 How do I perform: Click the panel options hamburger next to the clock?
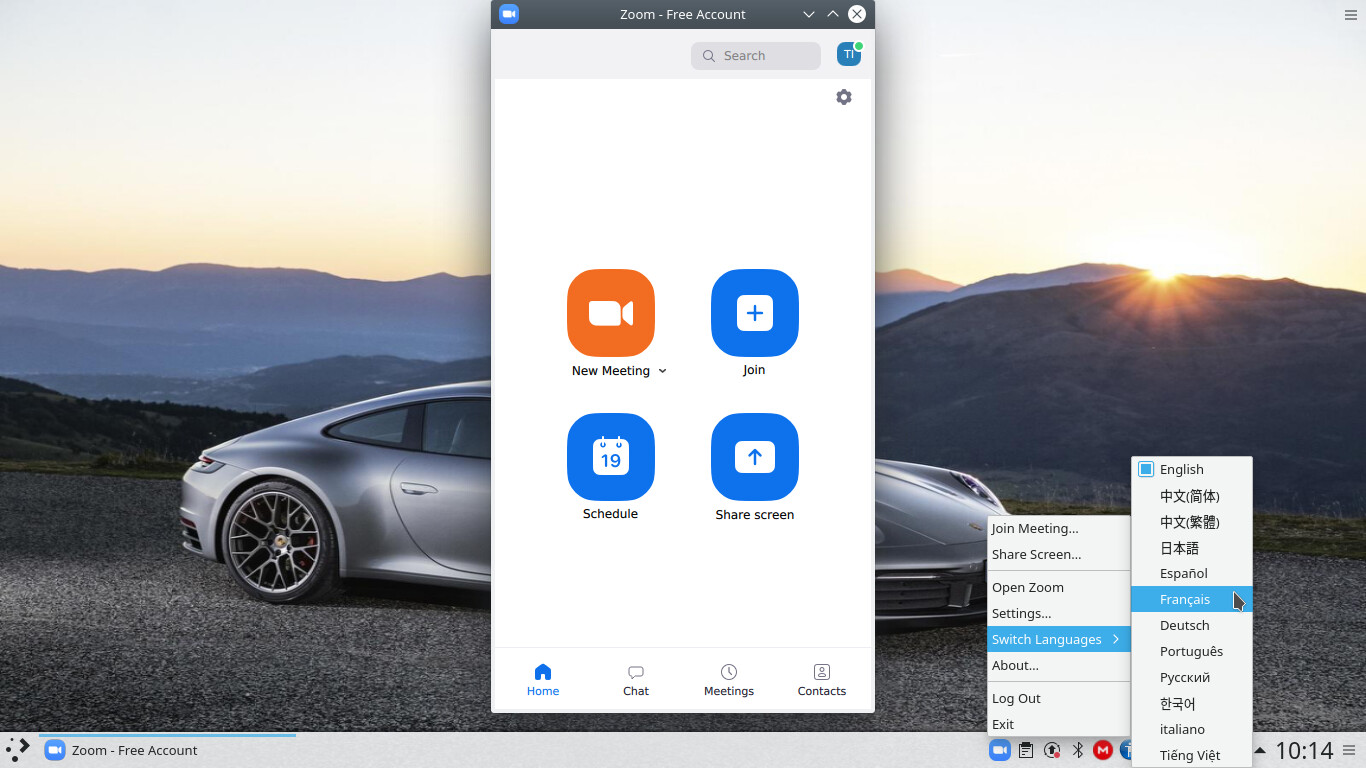1349,750
